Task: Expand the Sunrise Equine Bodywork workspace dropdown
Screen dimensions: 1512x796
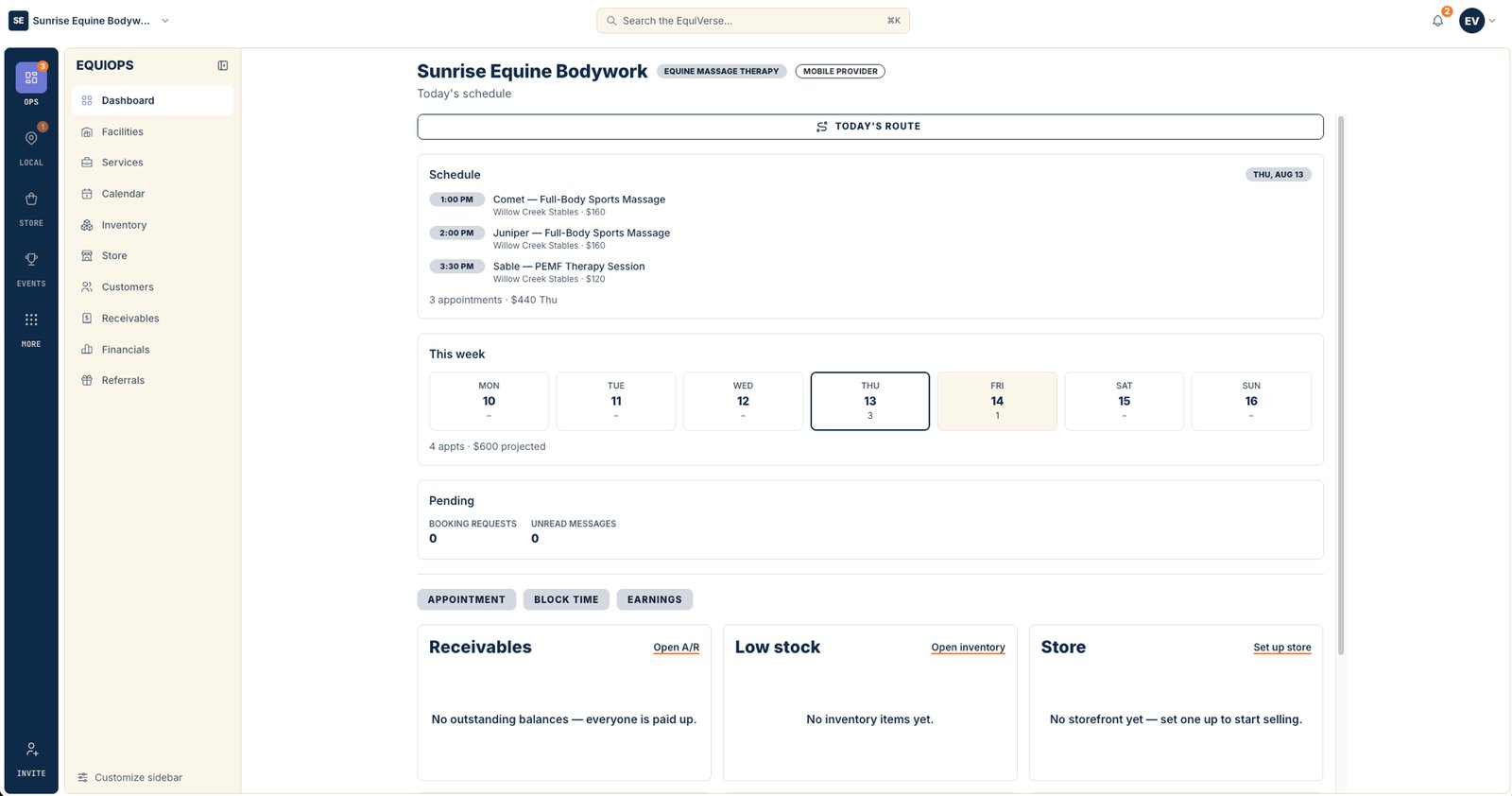Action: (165, 21)
